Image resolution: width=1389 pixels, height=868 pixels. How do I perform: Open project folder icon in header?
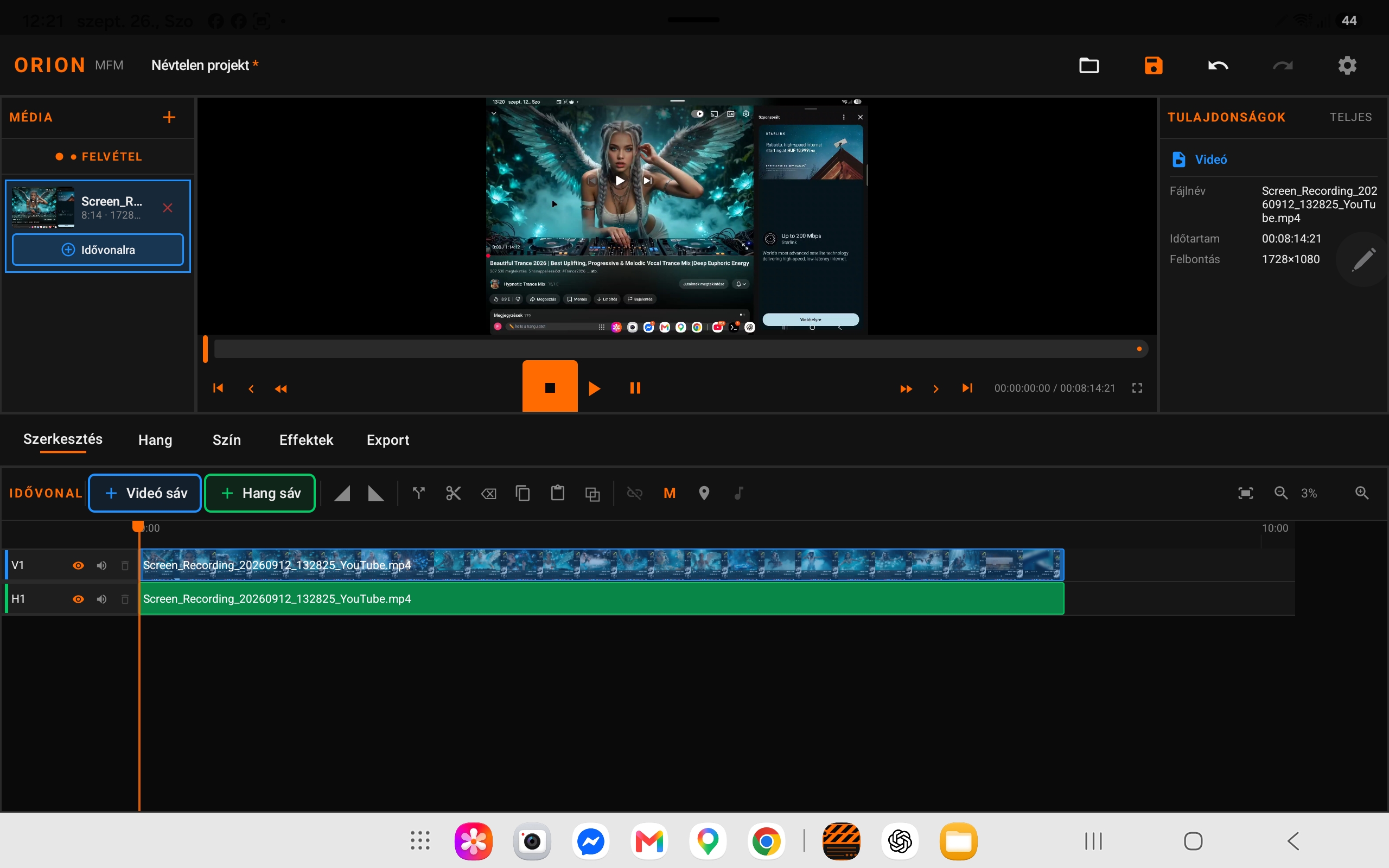click(1089, 66)
